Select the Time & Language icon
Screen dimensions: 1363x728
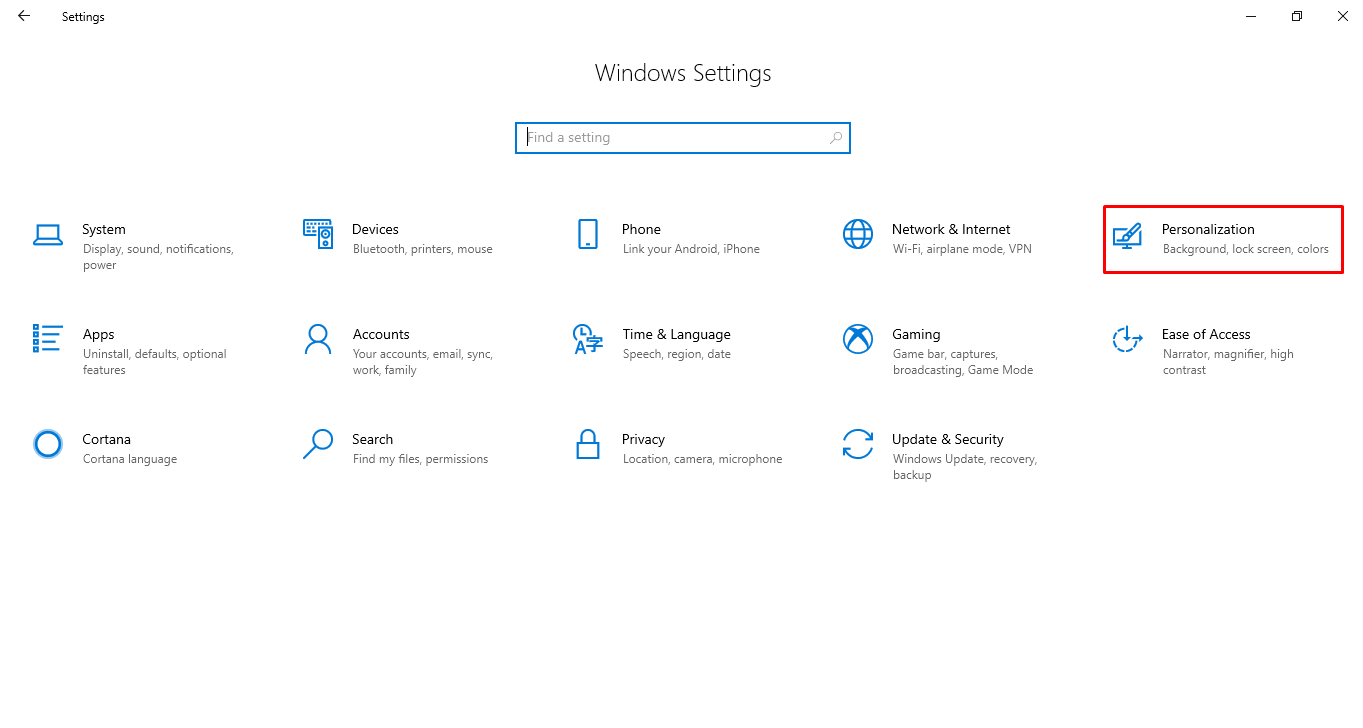click(x=588, y=339)
